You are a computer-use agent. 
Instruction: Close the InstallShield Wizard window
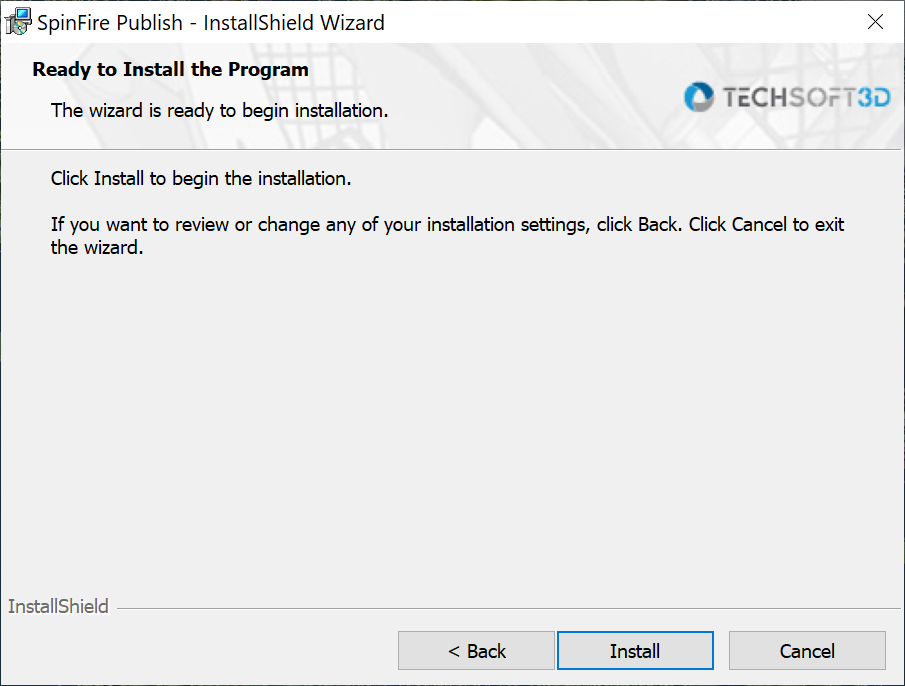pyautogui.click(x=875, y=22)
